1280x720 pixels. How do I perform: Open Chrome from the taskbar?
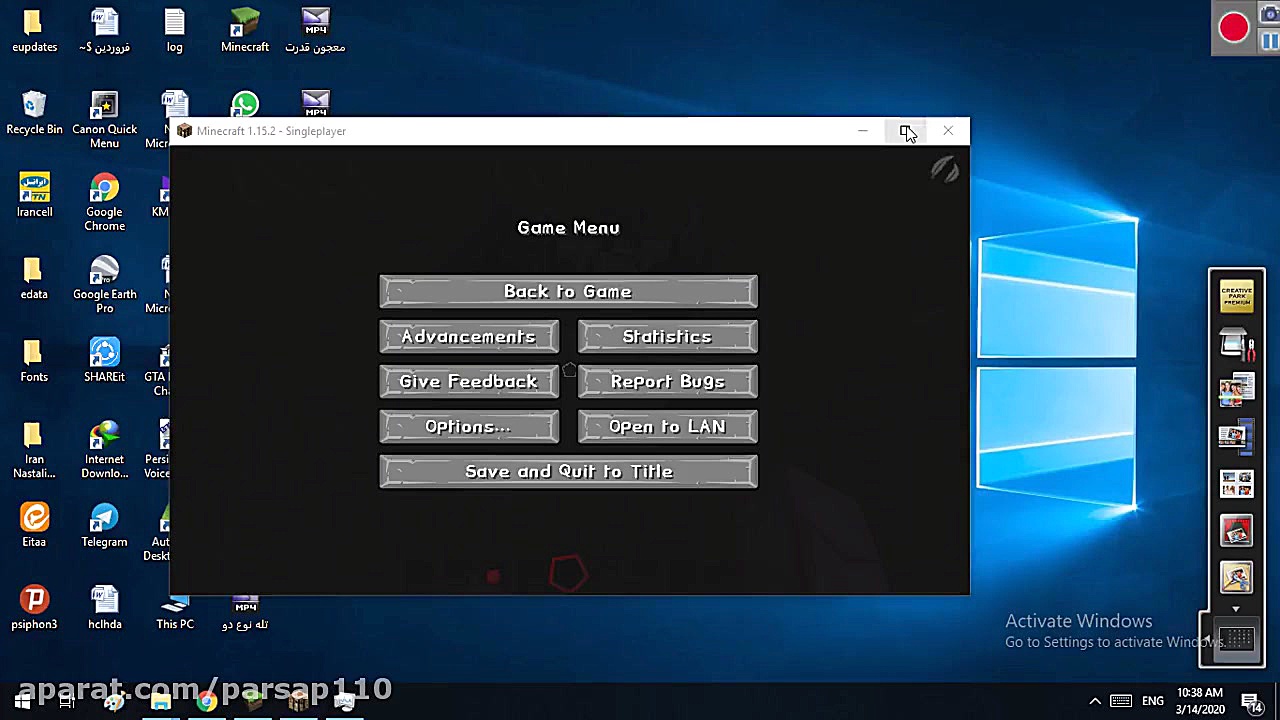(x=206, y=701)
